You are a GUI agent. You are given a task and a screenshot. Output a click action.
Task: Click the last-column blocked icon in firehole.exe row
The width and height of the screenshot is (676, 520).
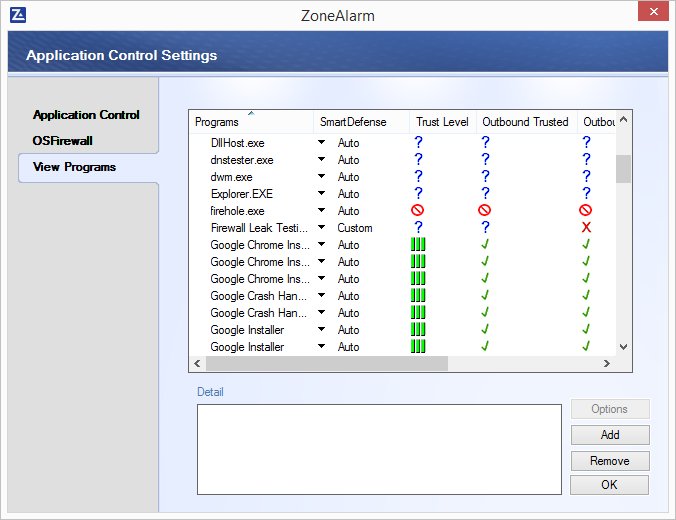(585, 210)
